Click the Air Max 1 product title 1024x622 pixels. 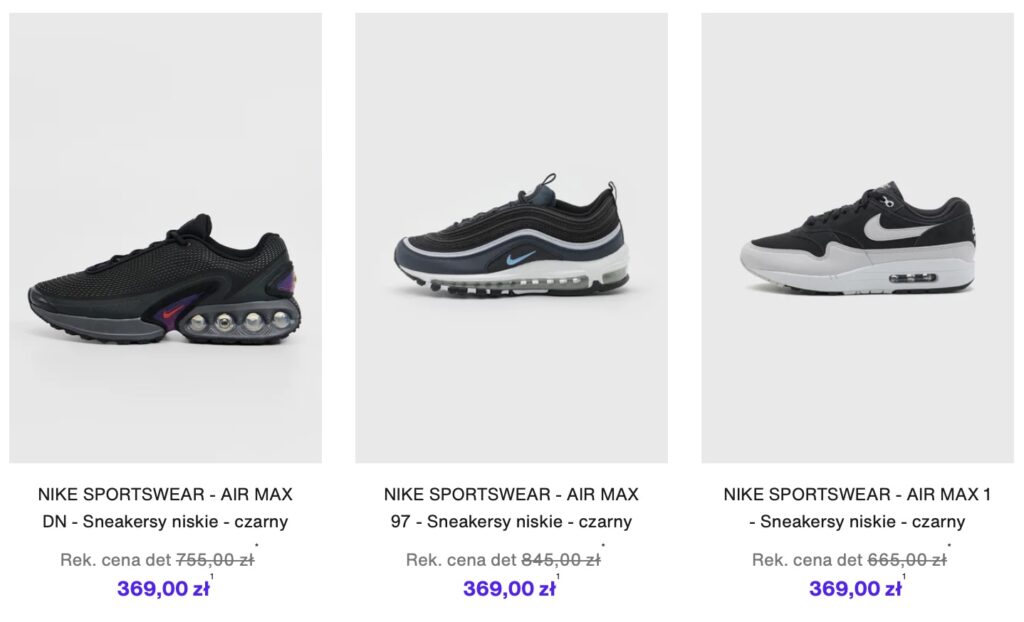857,507
